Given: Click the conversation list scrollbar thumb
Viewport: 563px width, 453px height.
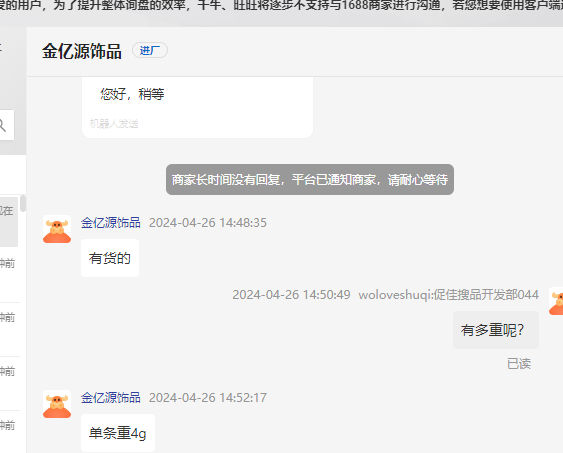Looking at the screenshot, I should point(23,203).
